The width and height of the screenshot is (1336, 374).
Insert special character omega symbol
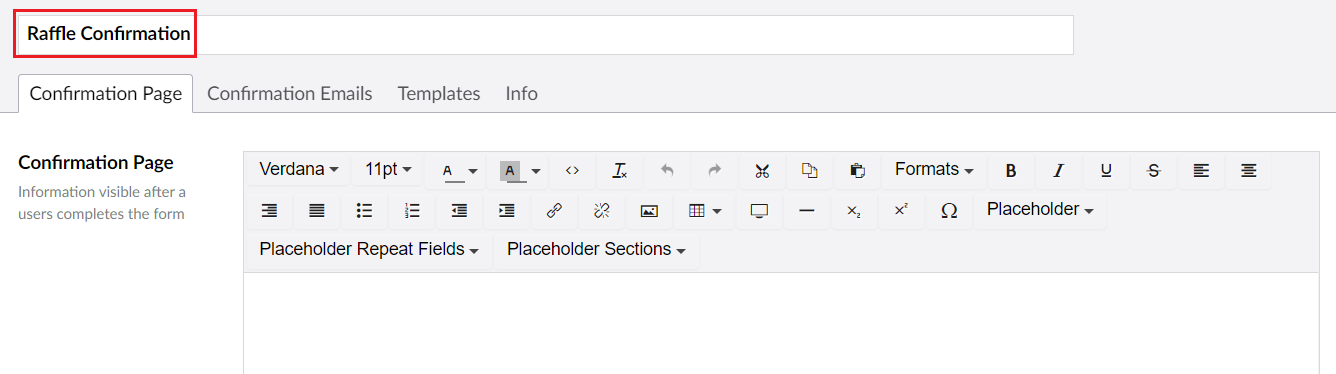[x=949, y=211]
